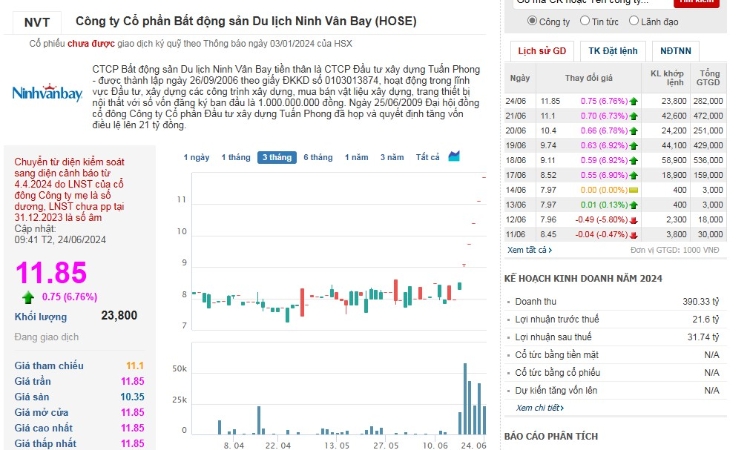Screen dimensions: 750x450
Task: Set chart range to 1 năm
Action: pyautogui.click(x=356, y=157)
